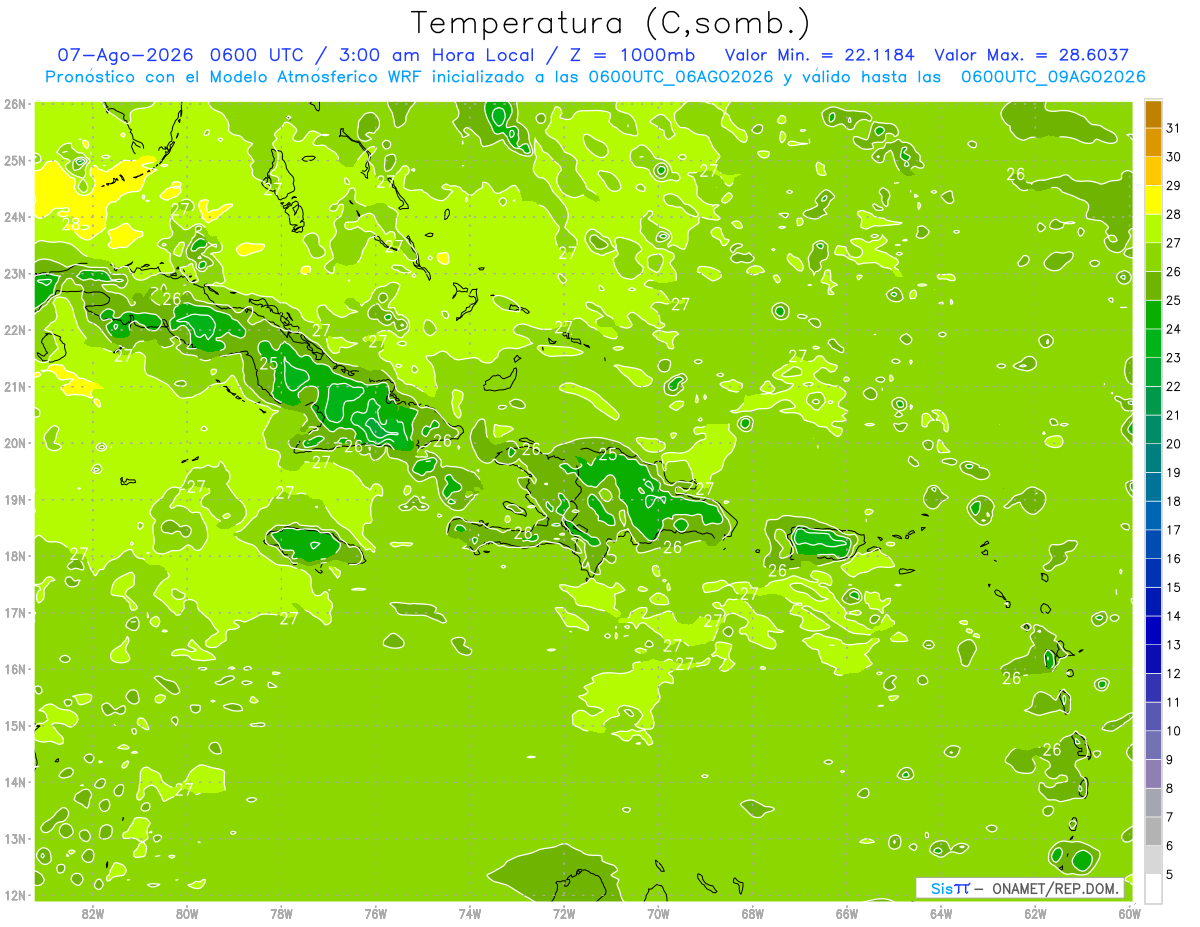Select "3:00 am Hora Local" text
The width and height of the screenshot is (1200, 927).
[x=438, y=55]
